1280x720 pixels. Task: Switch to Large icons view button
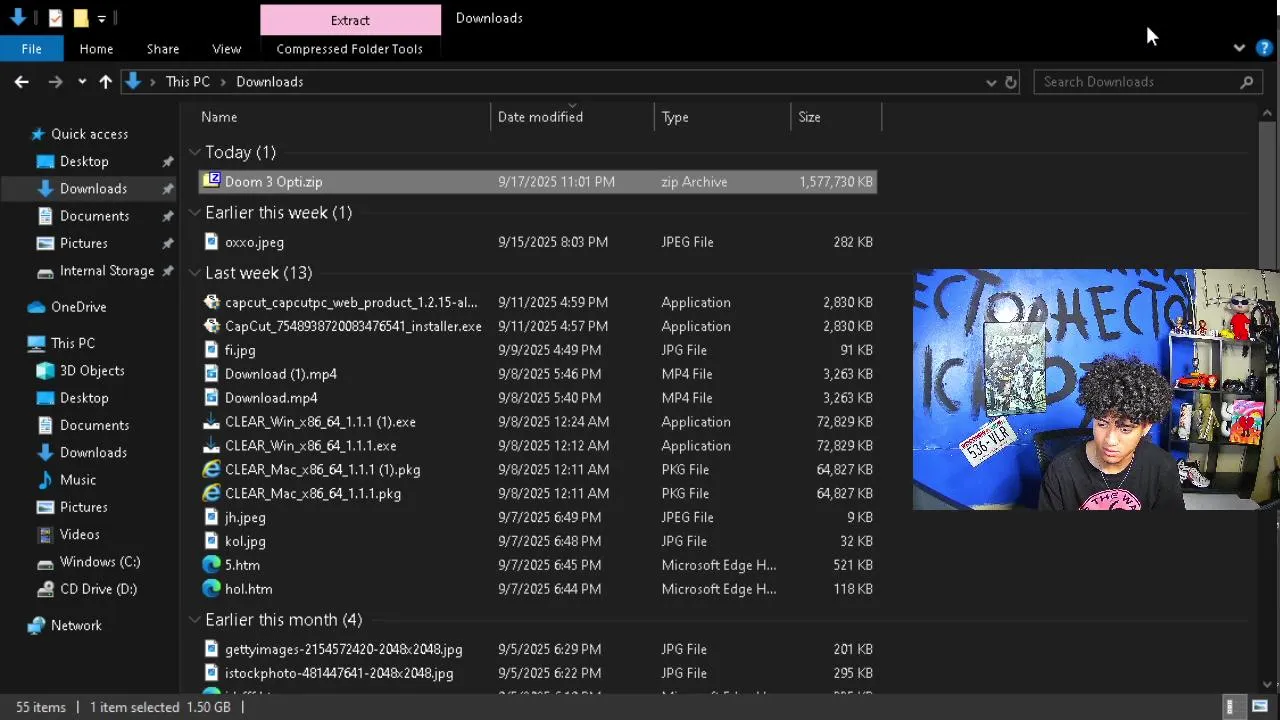pos(1260,707)
